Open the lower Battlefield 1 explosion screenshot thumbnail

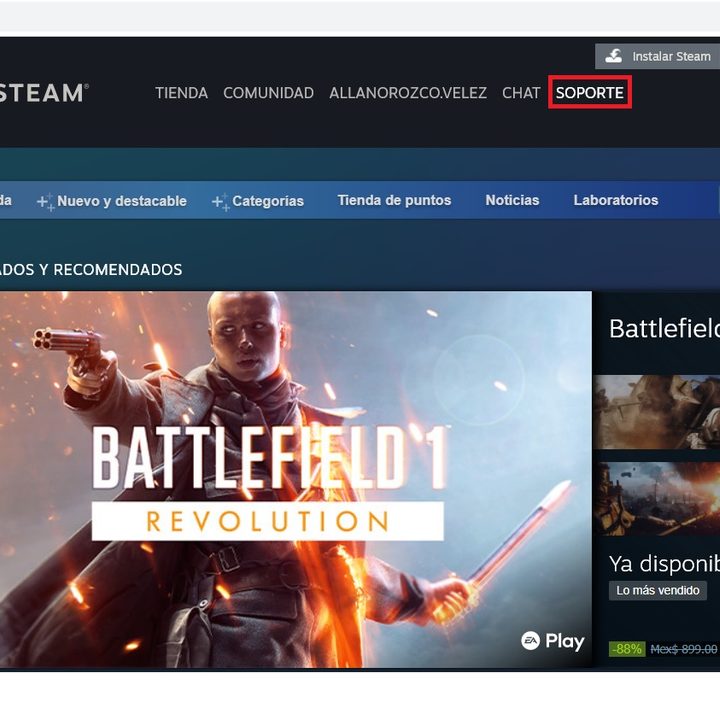click(x=657, y=499)
